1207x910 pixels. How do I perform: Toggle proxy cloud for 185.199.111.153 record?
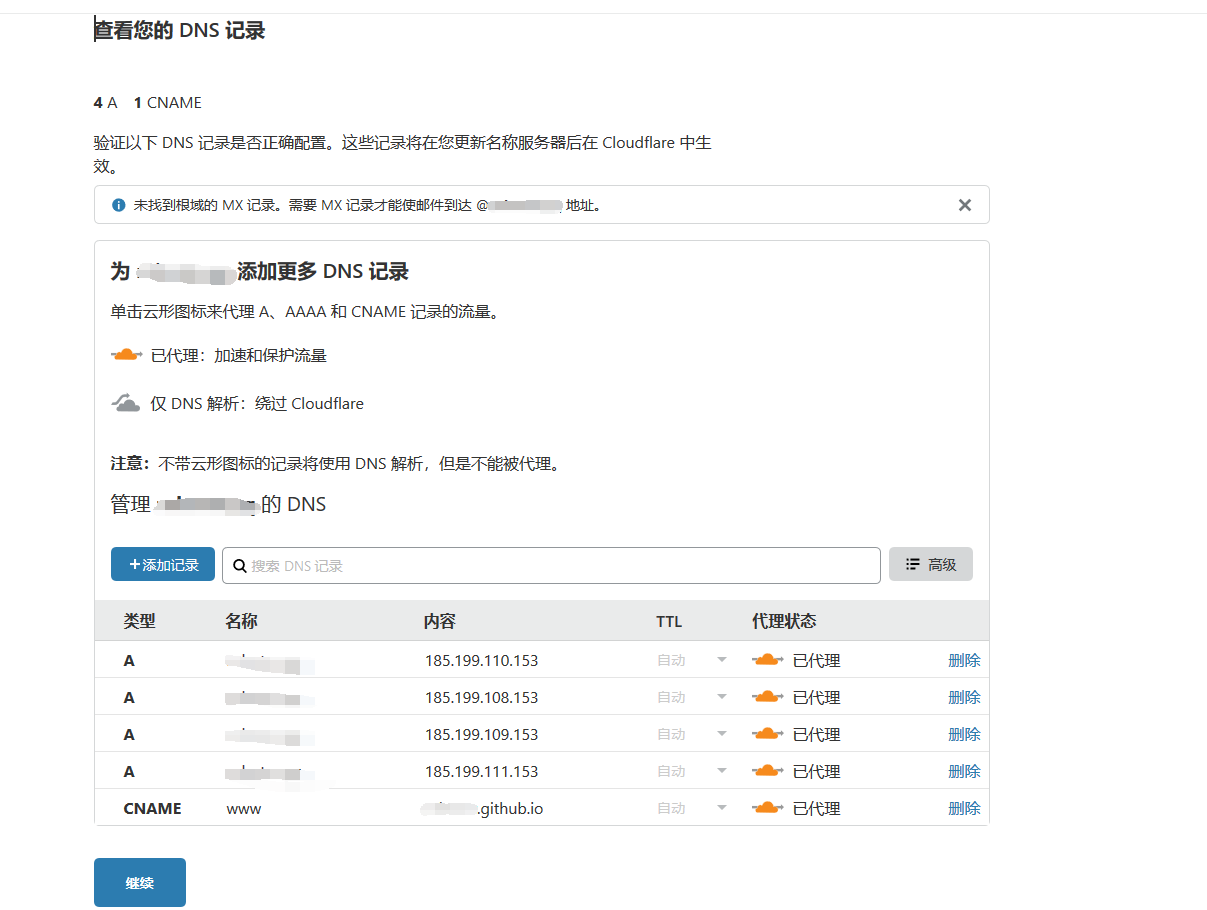767,771
